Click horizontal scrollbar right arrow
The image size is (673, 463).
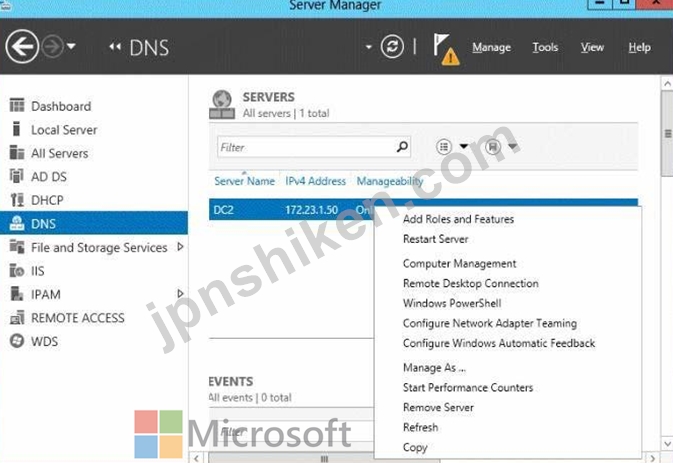click(x=653, y=458)
